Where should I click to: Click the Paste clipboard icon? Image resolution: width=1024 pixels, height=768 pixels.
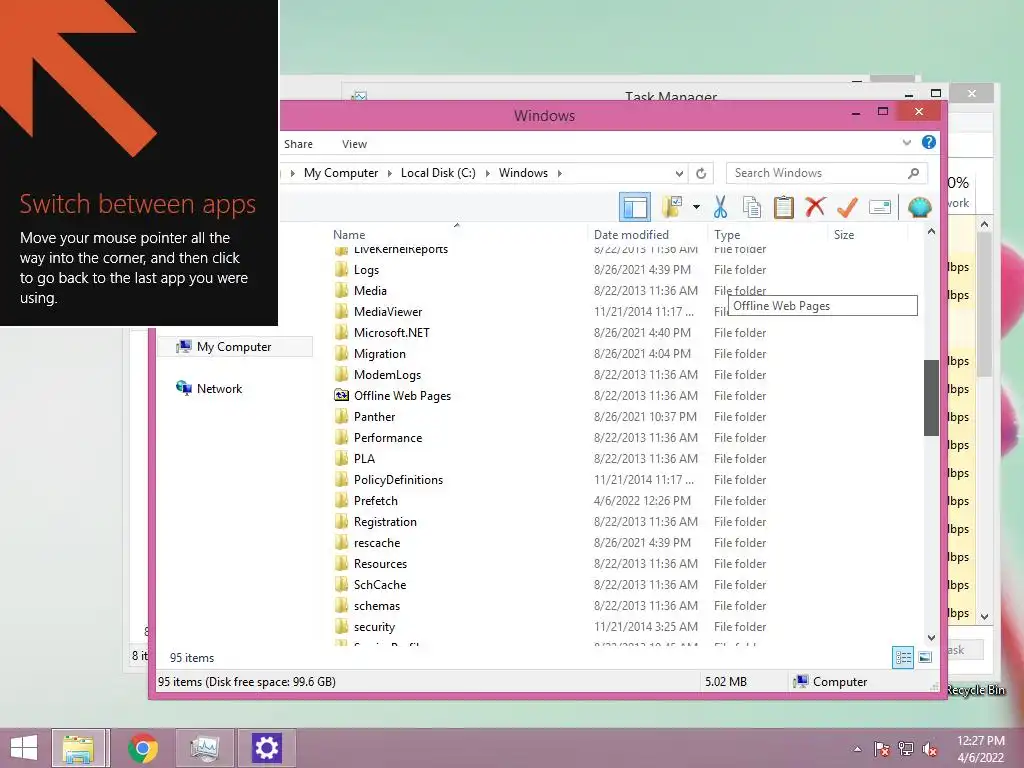(783, 207)
